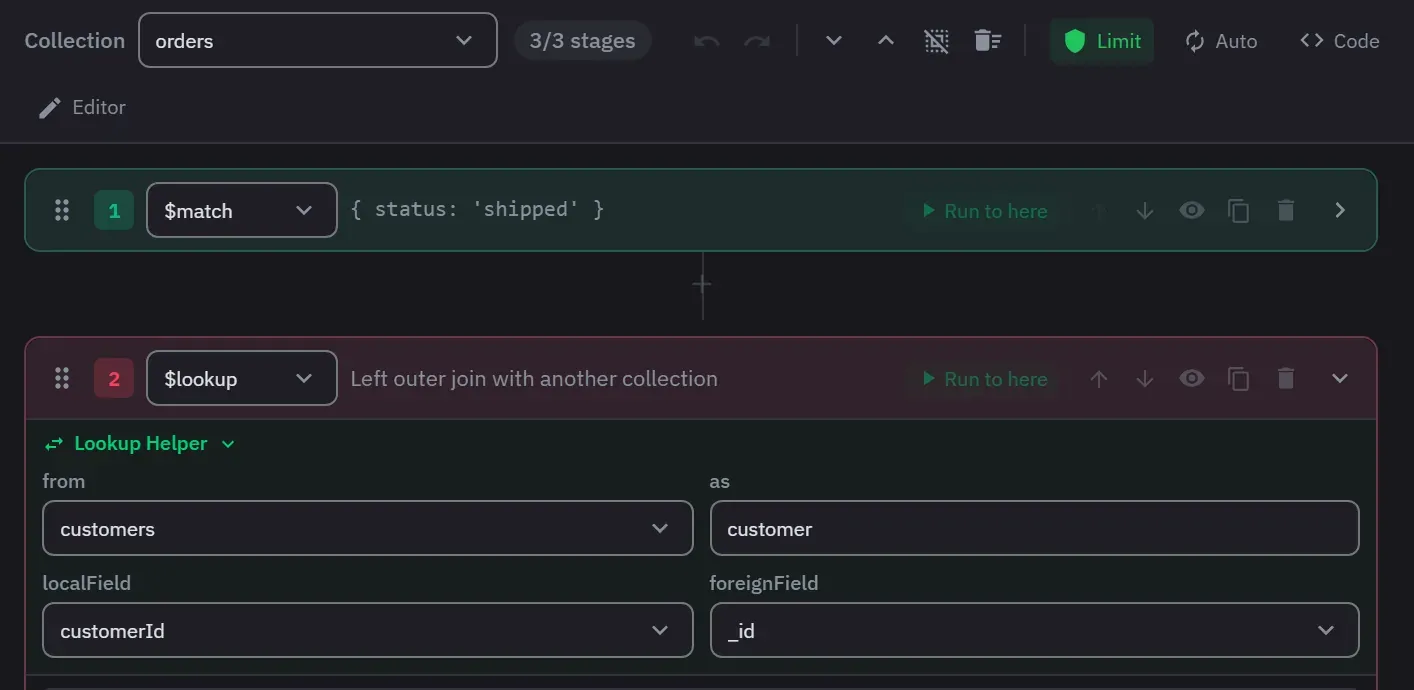Expand the $match stage details

[1340, 210]
